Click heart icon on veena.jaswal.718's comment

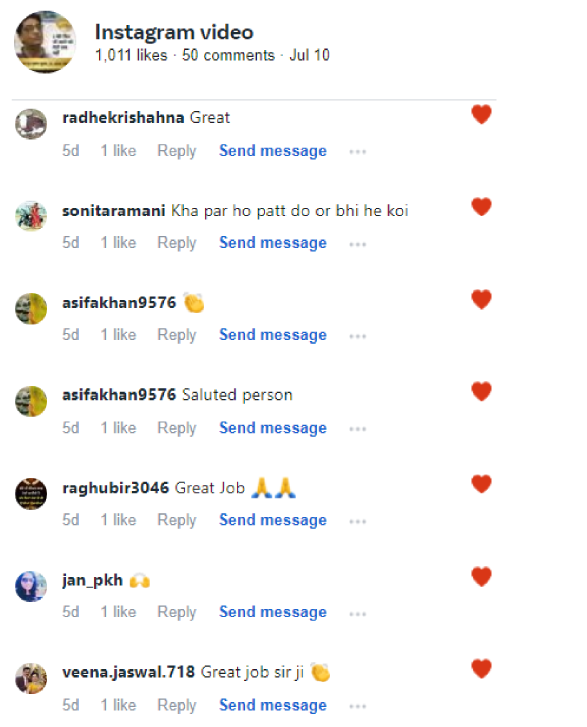(x=481, y=669)
